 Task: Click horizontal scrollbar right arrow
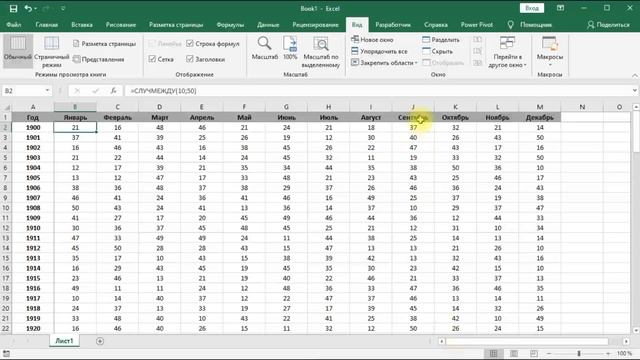pyautogui.click(x=627, y=341)
